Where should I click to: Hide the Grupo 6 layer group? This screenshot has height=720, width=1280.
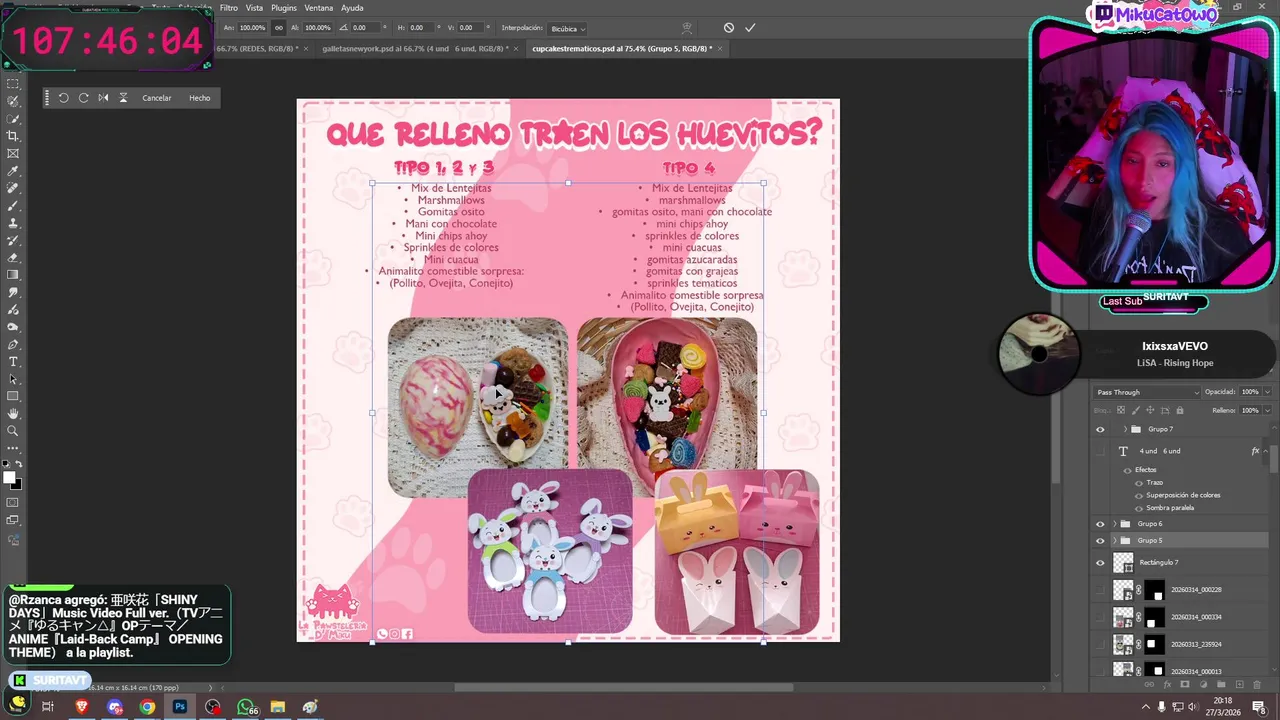pyautogui.click(x=1100, y=524)
